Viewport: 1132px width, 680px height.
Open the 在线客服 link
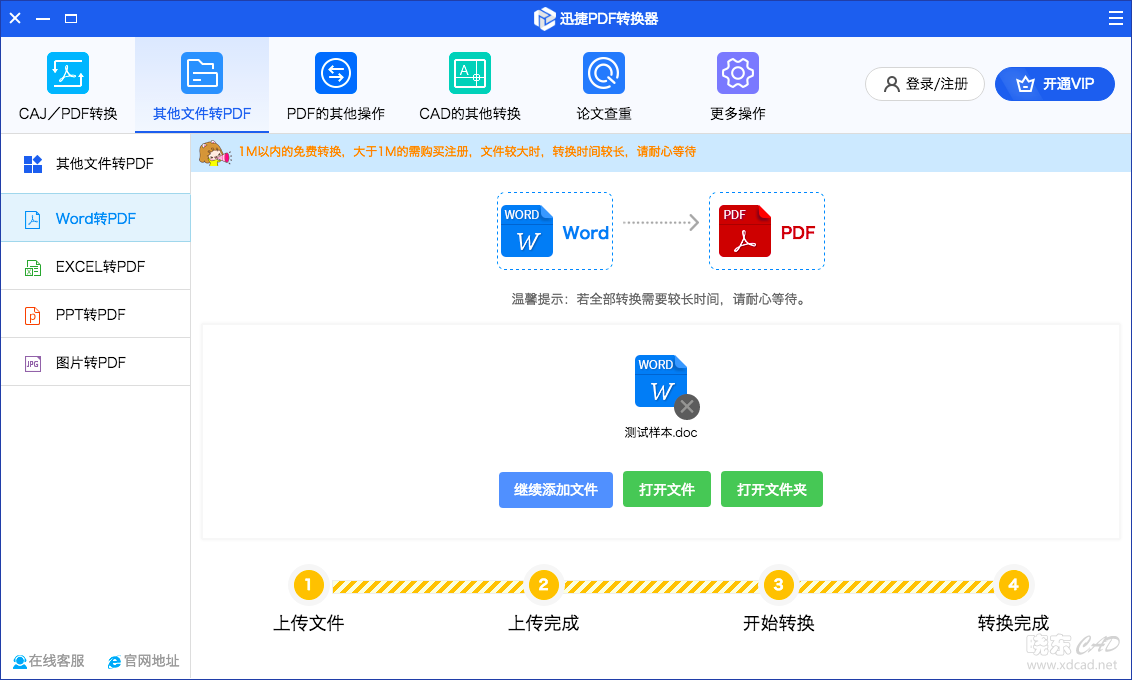49,661
